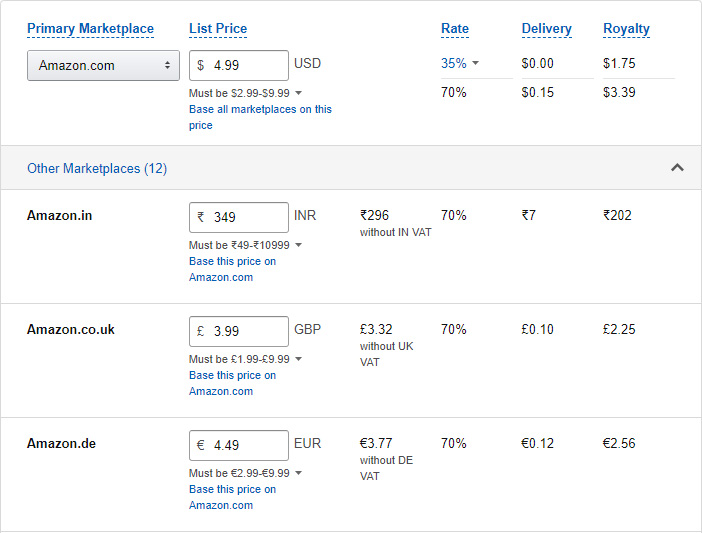Click the List Price column header
Image resolution: width=702 pixels, height=533 pixels.
(218, 29)
